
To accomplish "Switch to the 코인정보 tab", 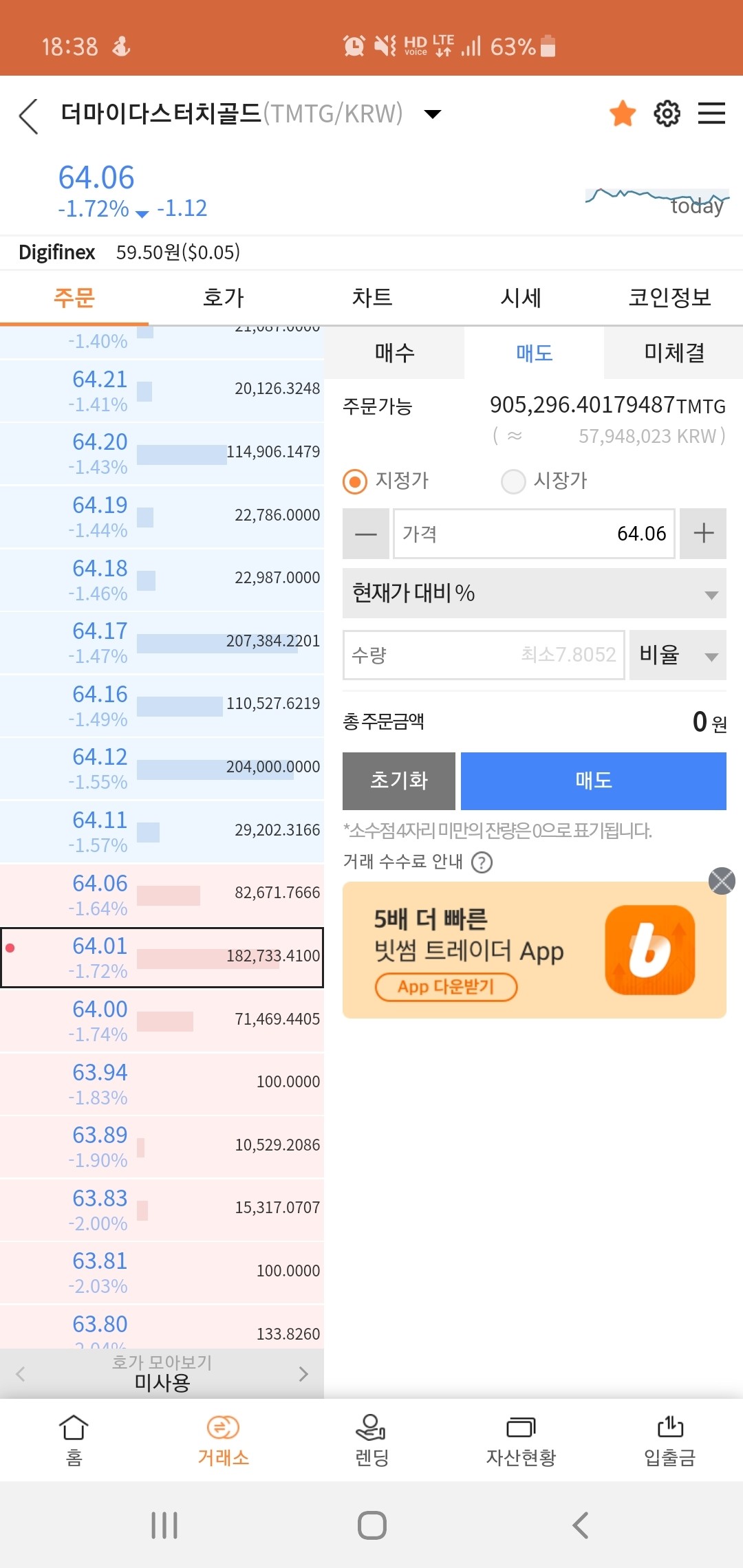I will click(669, 297).
